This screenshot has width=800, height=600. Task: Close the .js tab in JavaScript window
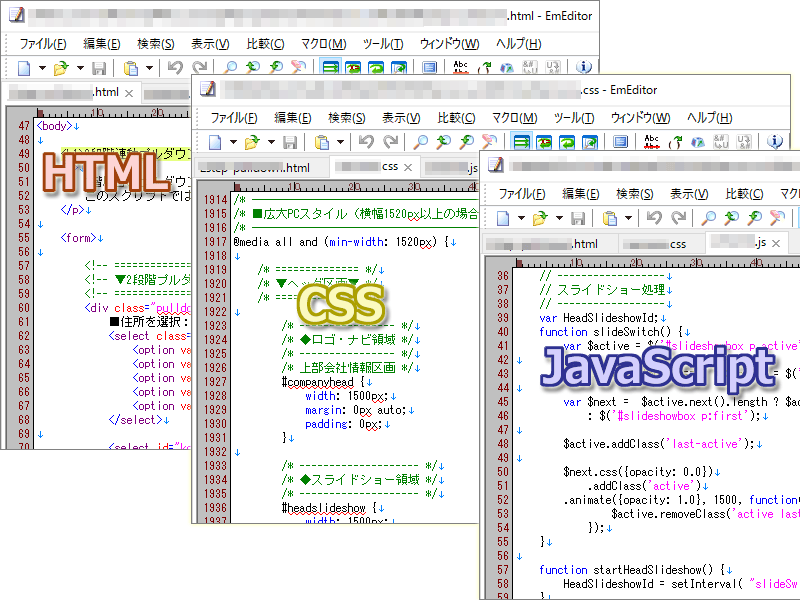[x=776, y=243]
